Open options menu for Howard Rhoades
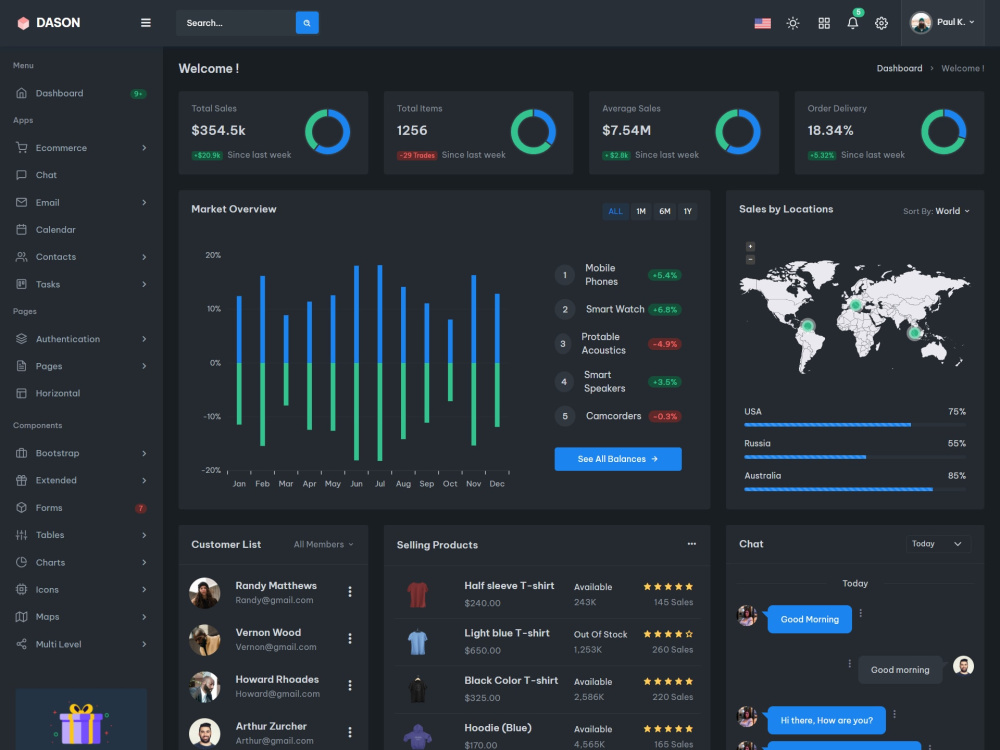The width and height of the screenshot is (1000, 750). [349, 686]
